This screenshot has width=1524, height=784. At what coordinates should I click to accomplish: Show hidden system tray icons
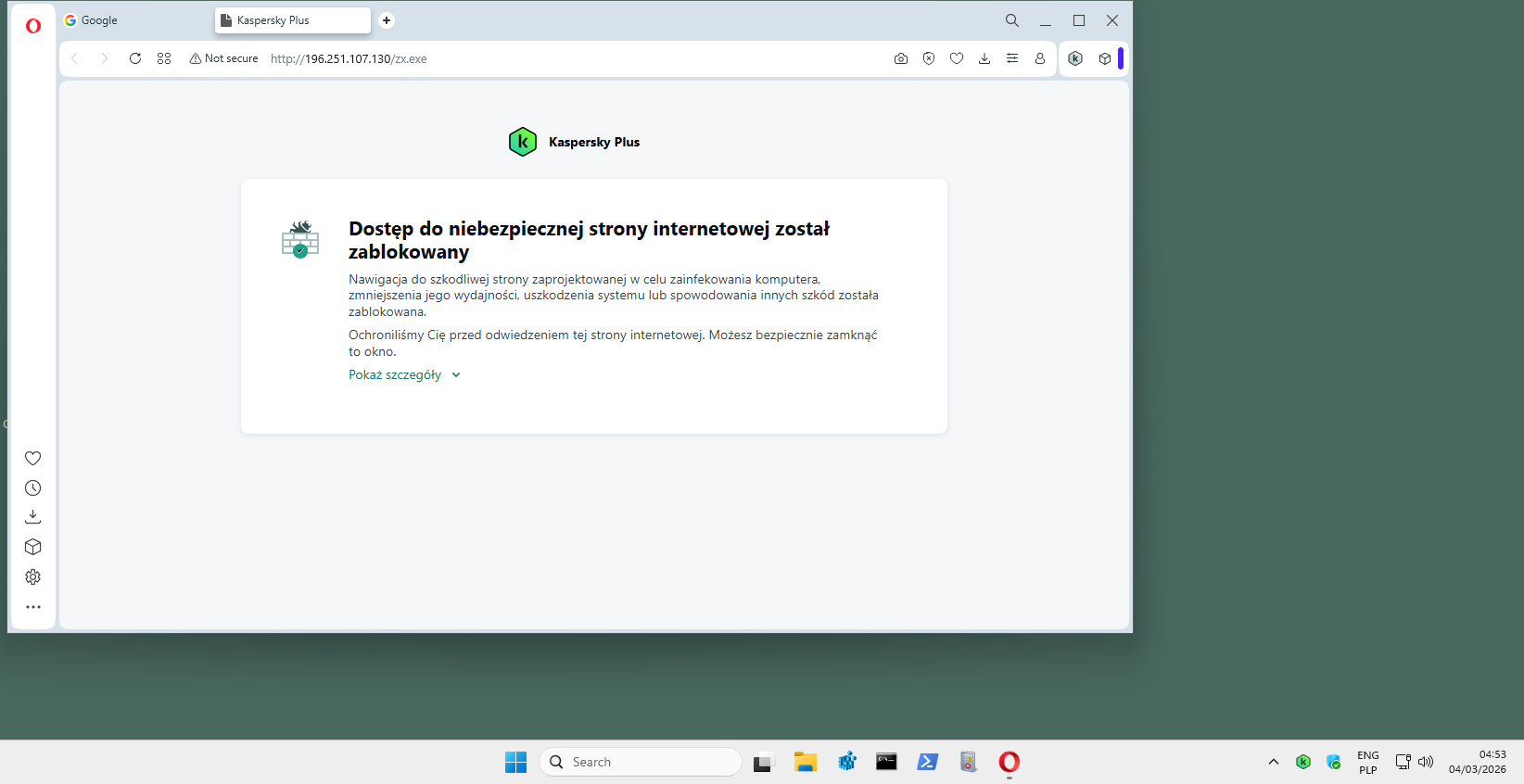(x=1273, y=762)
